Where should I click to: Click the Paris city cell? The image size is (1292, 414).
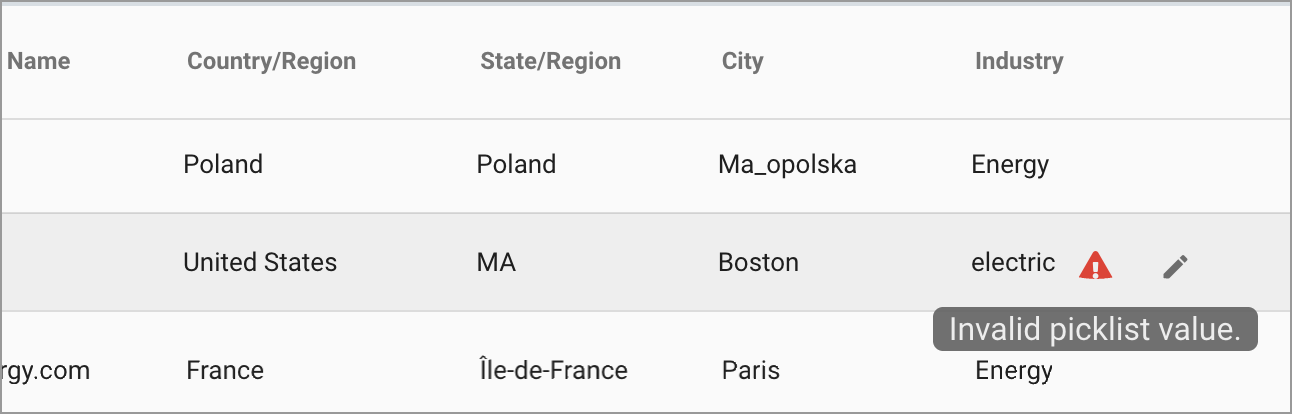tap(750, 371)
